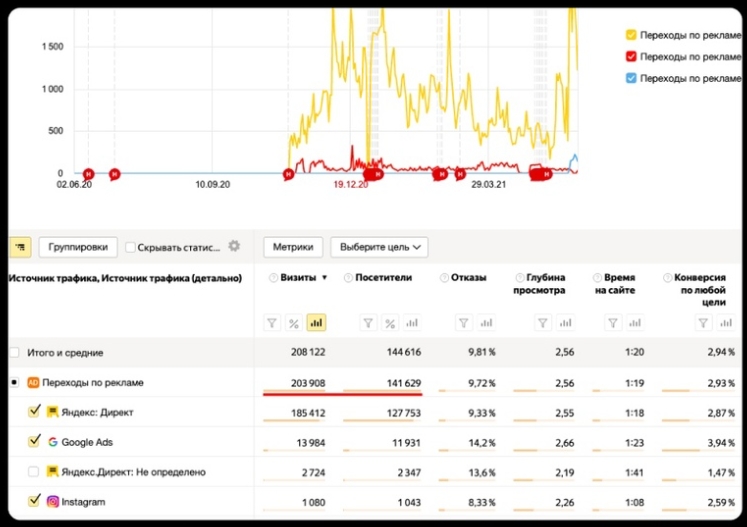Screen dimensions: 747x527
Task: Click the Google Ads logo icon
Action: 52,442
